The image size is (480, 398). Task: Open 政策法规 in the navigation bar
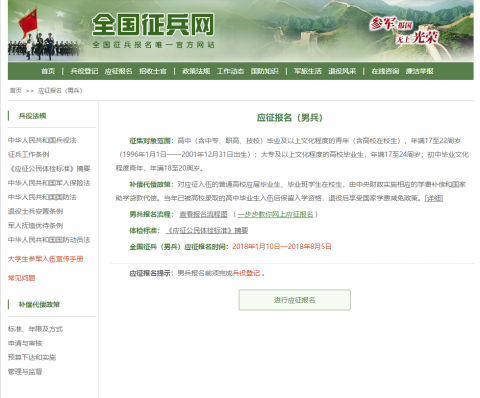tap(196, 71)
